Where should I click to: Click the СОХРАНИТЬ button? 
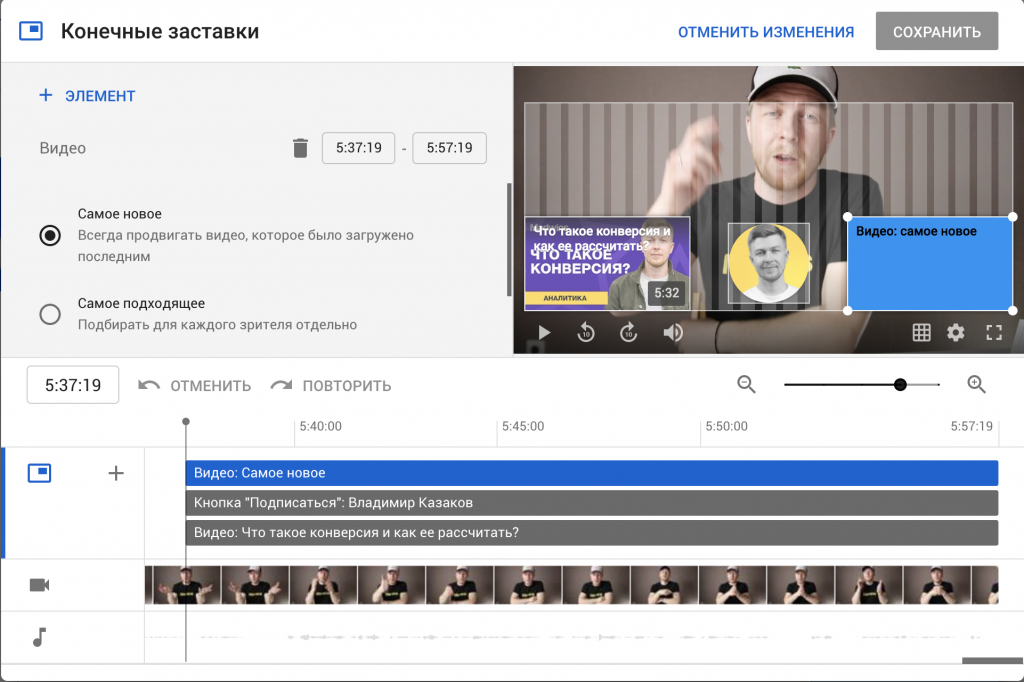936,31
